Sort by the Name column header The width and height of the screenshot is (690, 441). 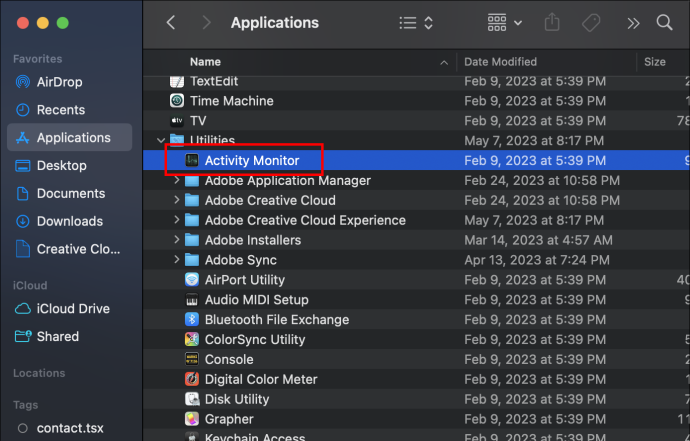coord(205,62)
